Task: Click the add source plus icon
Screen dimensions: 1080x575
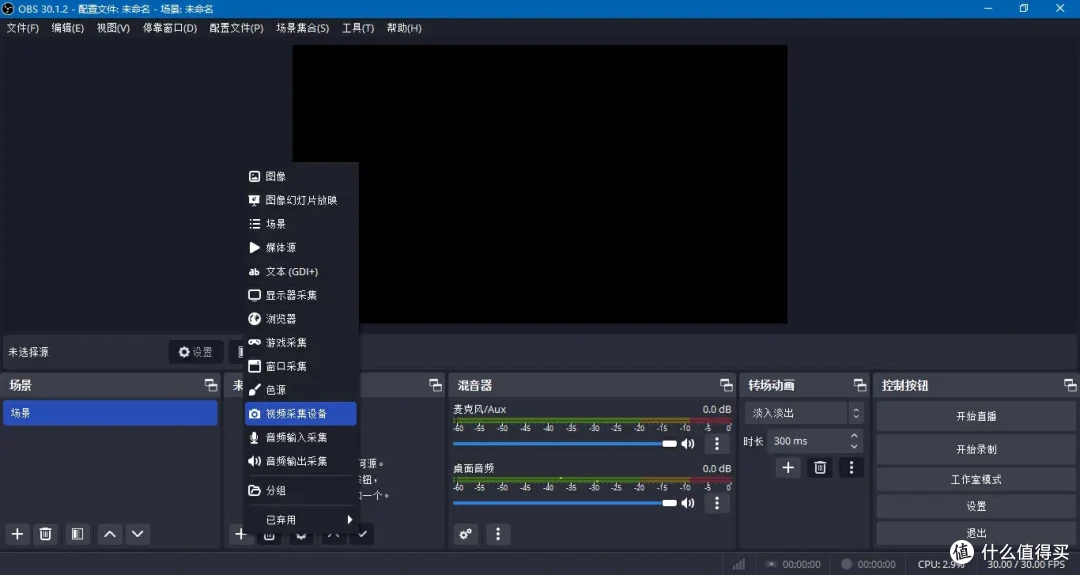Action: (x=240, y=534)
